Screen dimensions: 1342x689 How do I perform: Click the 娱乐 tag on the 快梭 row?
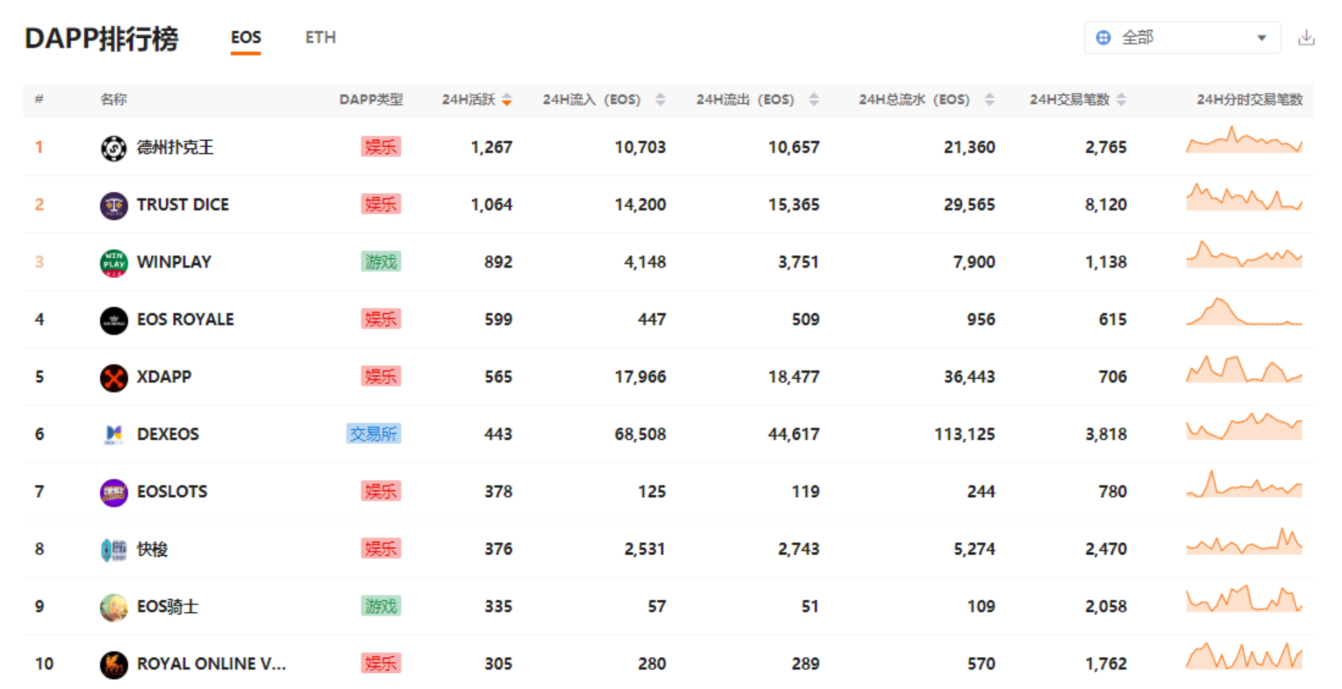point(381,549)
